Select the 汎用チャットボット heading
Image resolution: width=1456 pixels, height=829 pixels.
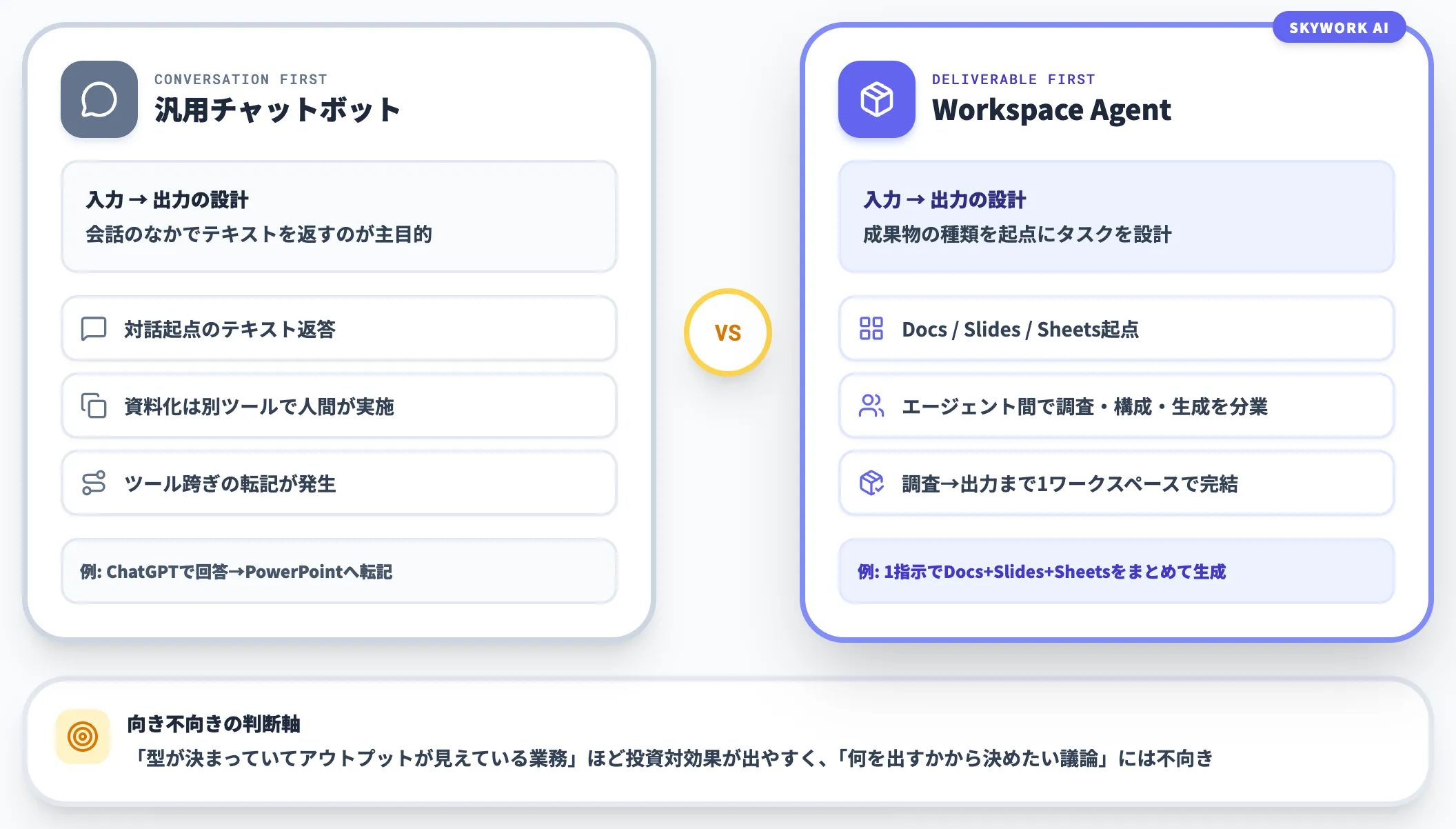coord(277,110)
